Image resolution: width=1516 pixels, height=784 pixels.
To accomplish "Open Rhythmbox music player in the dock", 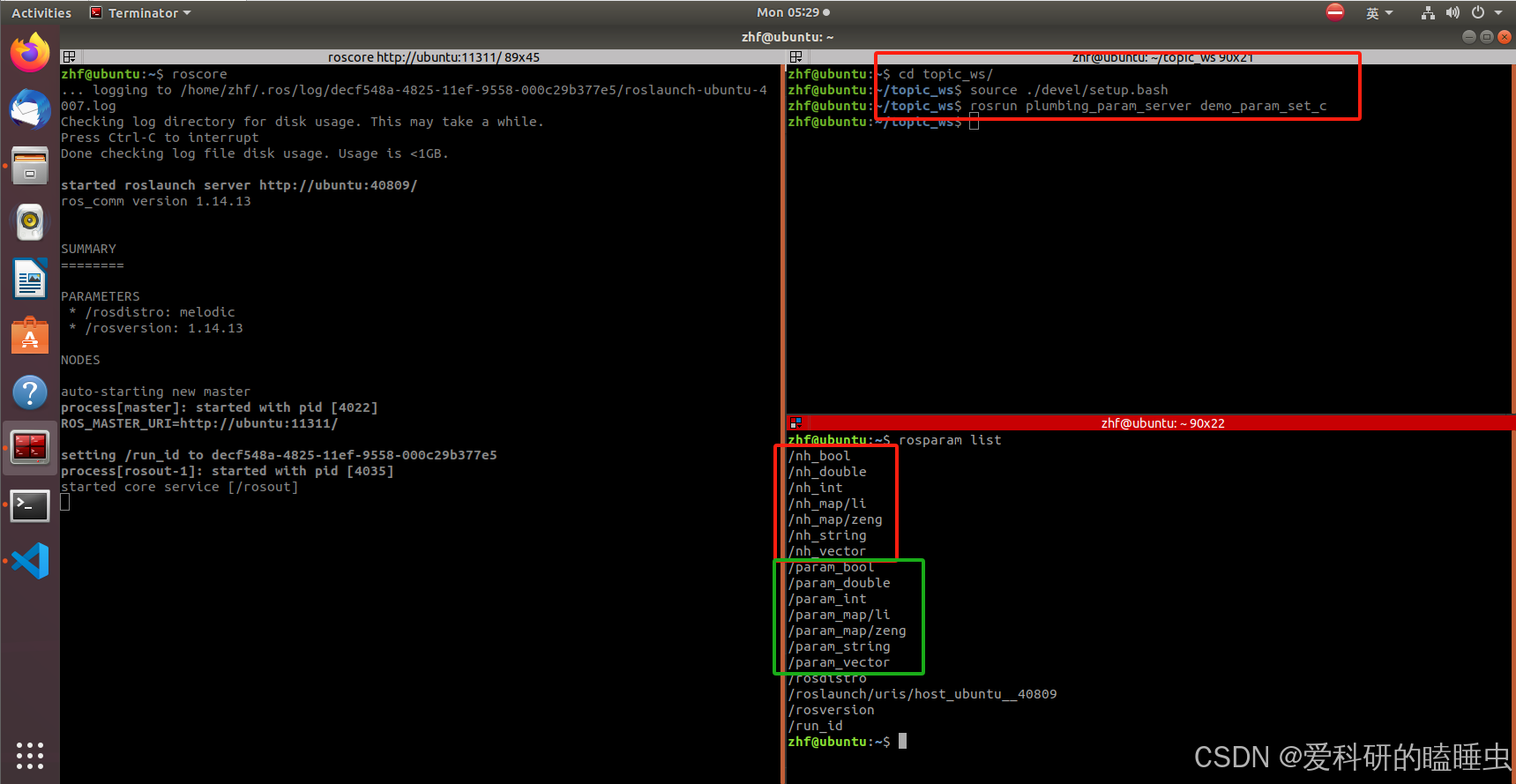I will (x=30, y=221).
